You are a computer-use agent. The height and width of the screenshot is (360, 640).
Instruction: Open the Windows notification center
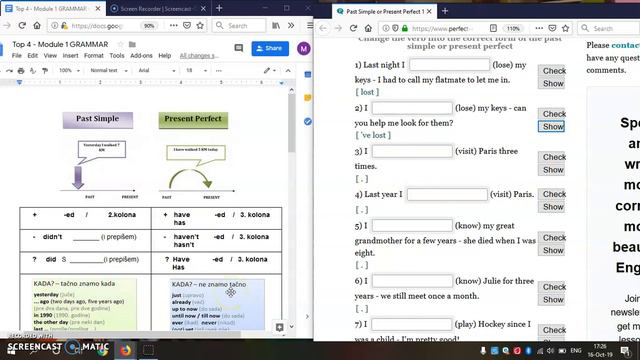coord(625,351)
